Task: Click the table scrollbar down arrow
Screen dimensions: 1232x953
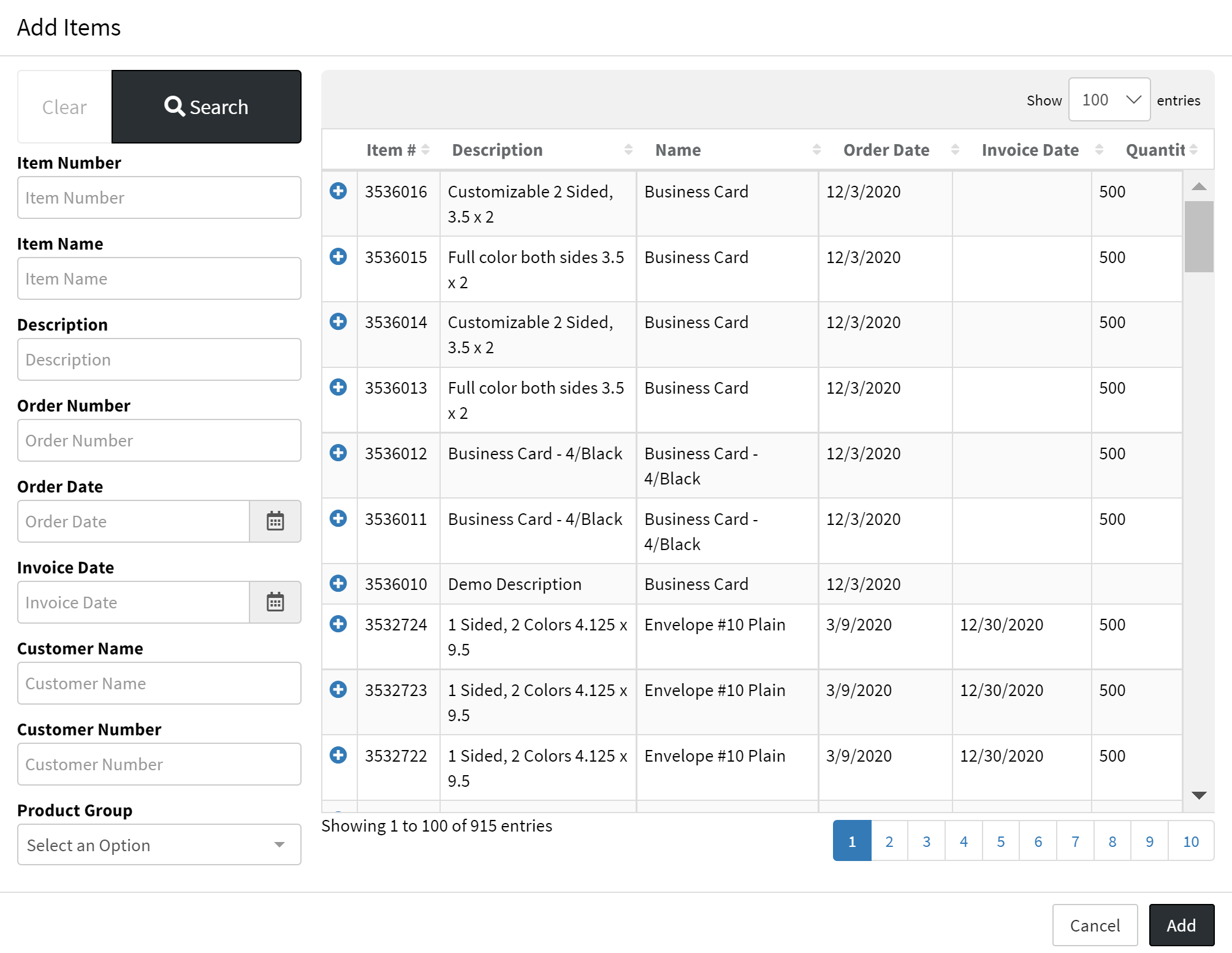Action: click(1199, 795)
